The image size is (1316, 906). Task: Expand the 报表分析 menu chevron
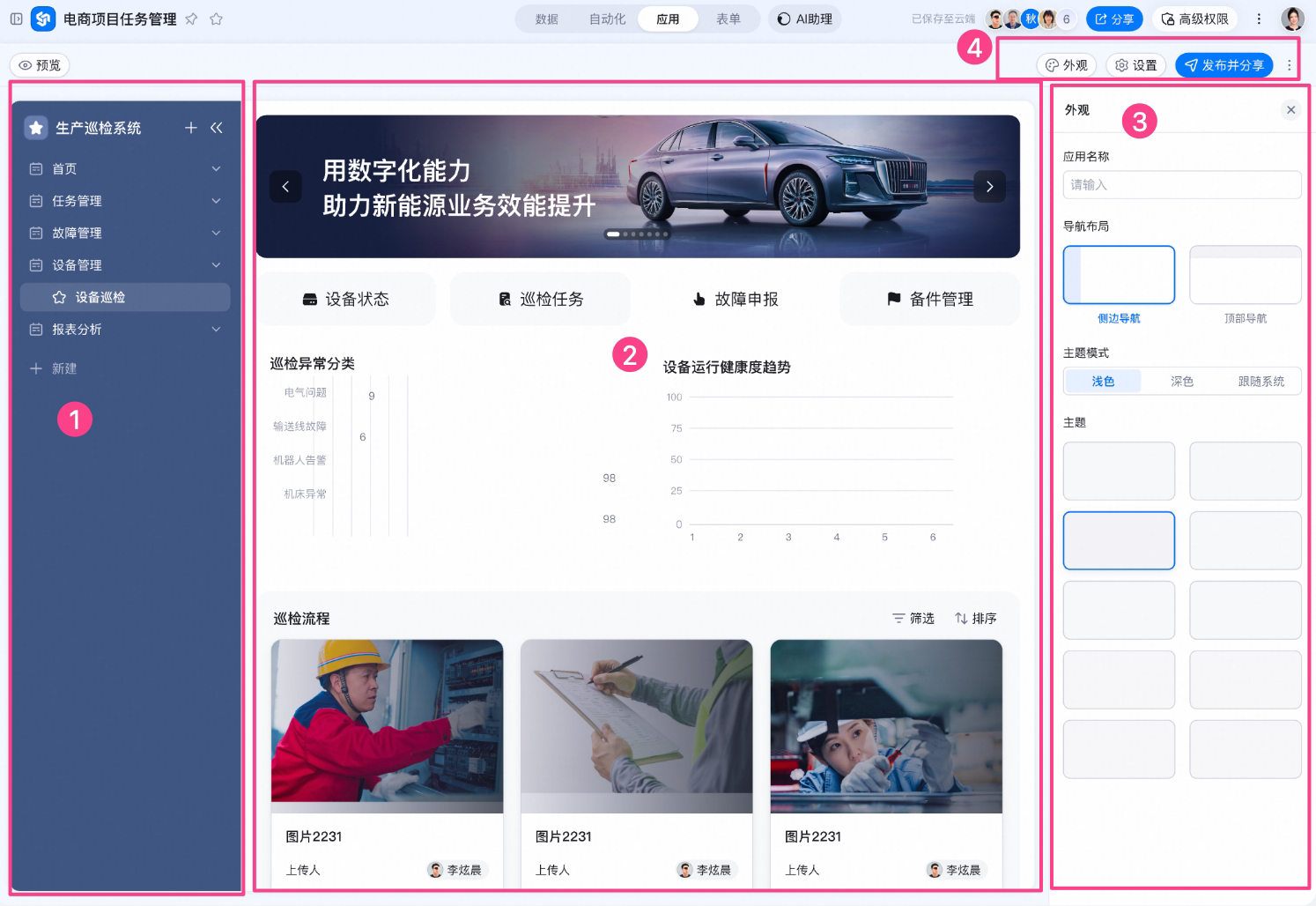click(x=216, y=329)
